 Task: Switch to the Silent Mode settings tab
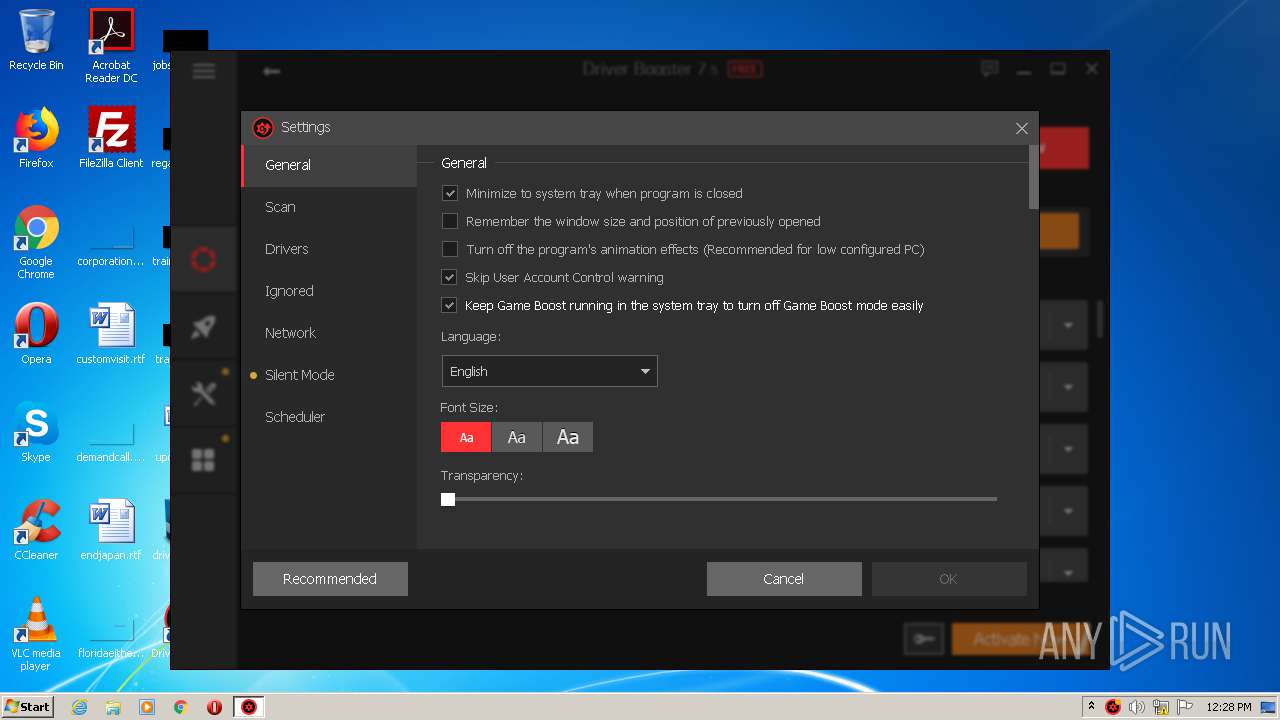[x=329, y=375]
